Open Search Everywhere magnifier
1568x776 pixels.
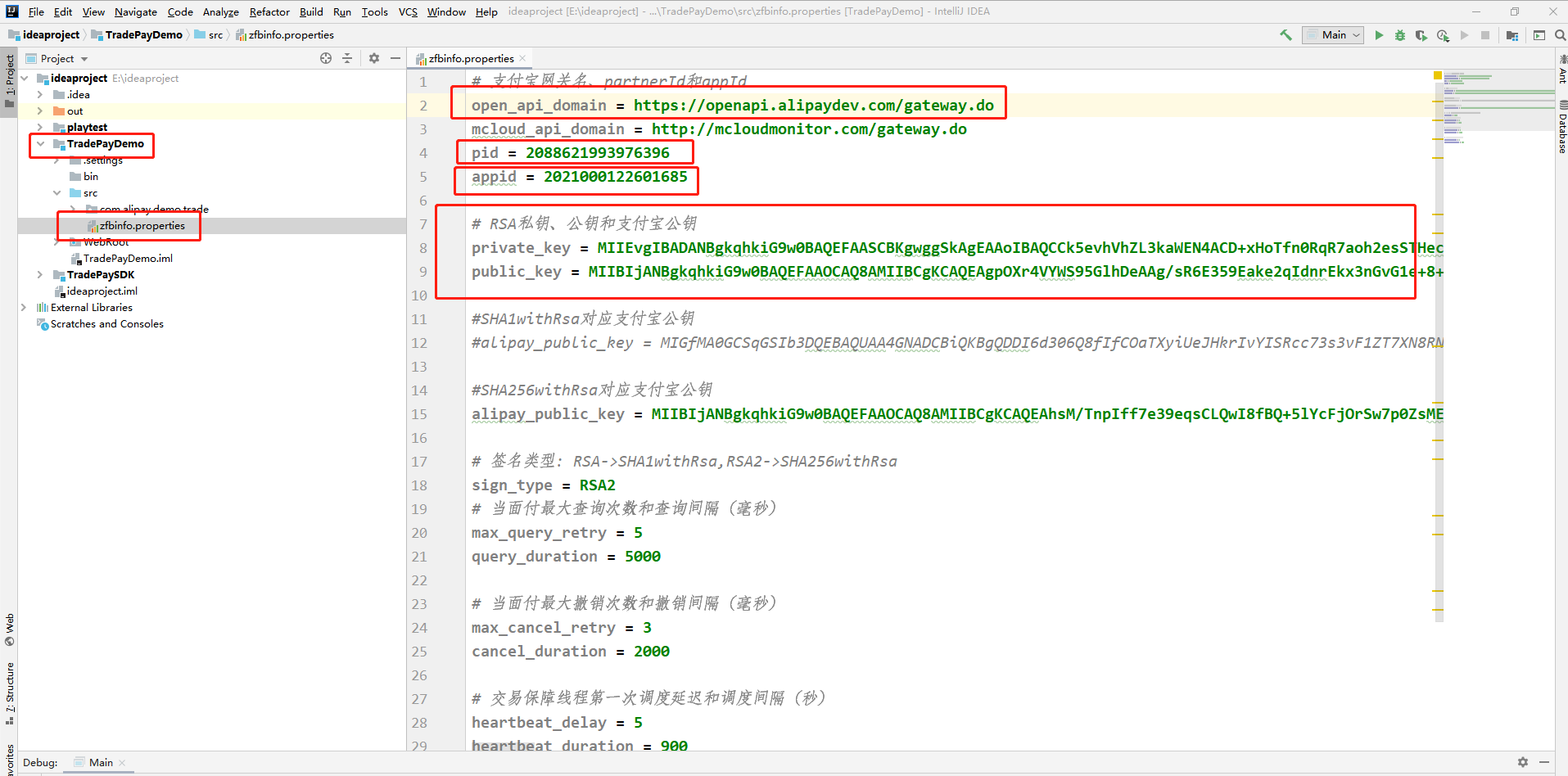(x=1560, y=35)
